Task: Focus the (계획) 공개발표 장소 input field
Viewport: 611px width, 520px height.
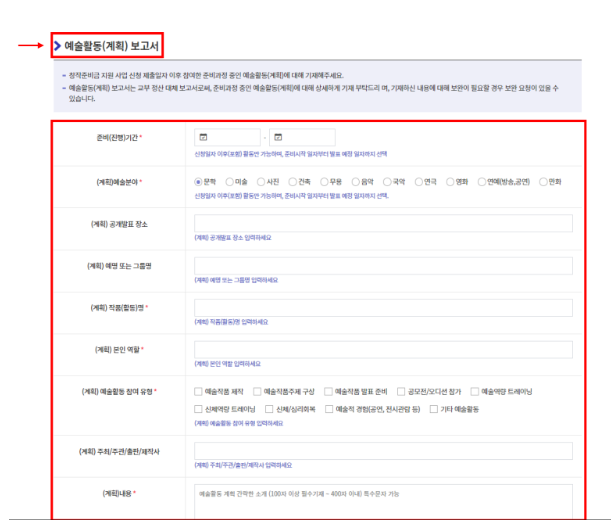Action: 383,223
